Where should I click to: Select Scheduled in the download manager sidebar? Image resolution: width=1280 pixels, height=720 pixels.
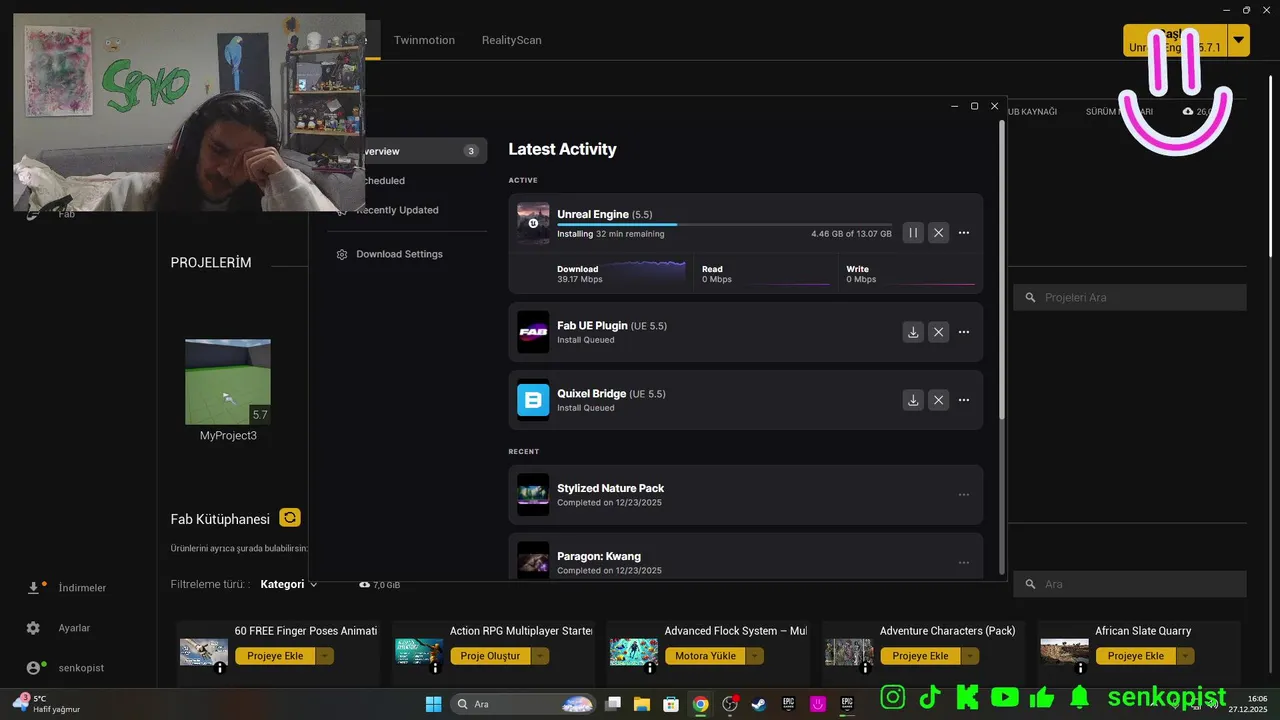pyautogui.click(x=385, y=181)
